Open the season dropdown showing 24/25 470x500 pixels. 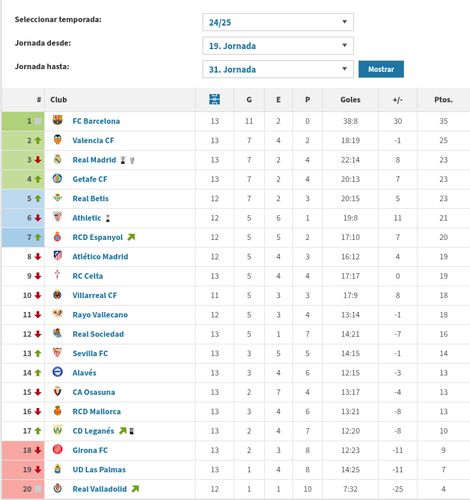click(278, 22)
